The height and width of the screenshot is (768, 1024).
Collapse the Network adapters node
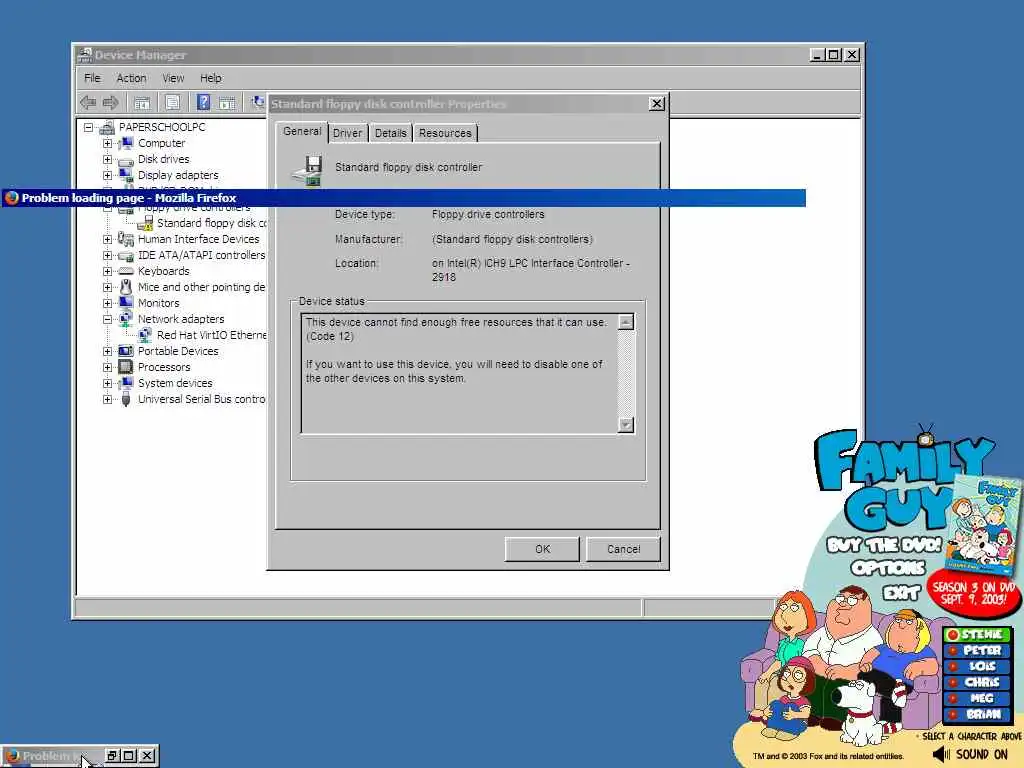107,319
